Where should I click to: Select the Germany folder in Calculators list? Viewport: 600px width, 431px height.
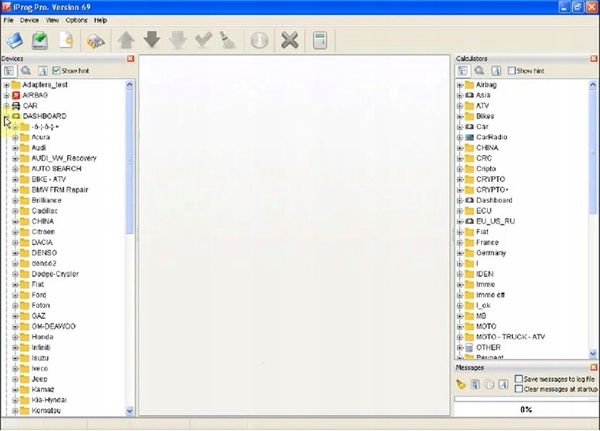(x=490, y=253)
